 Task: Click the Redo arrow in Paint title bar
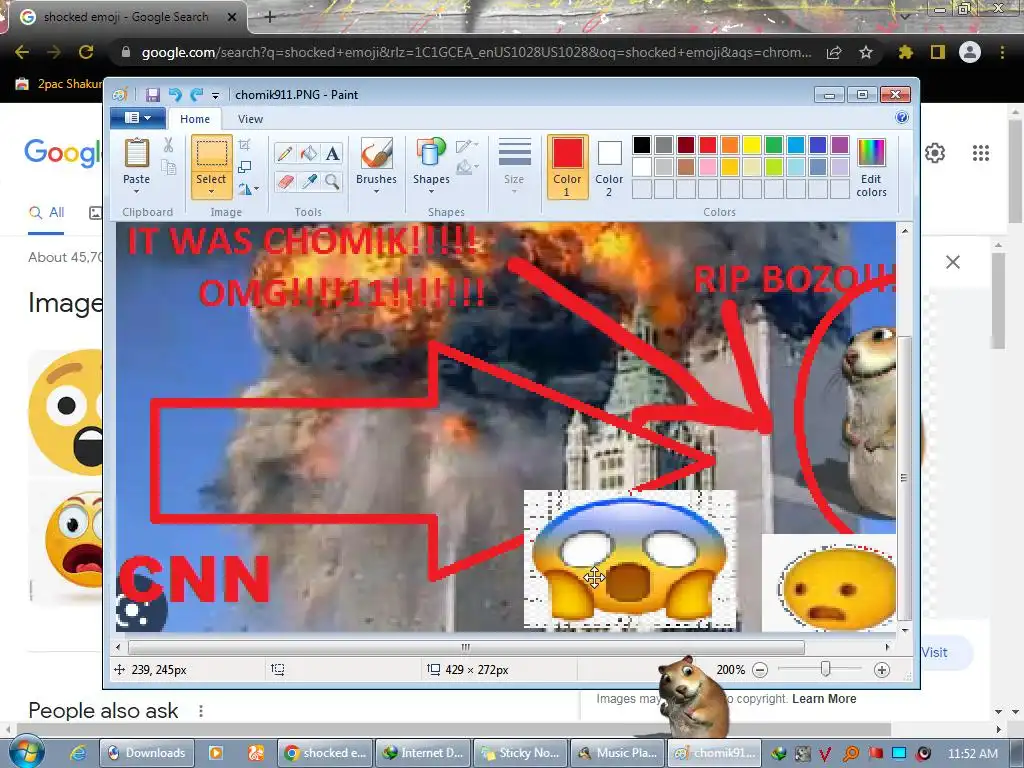(197, 95)
